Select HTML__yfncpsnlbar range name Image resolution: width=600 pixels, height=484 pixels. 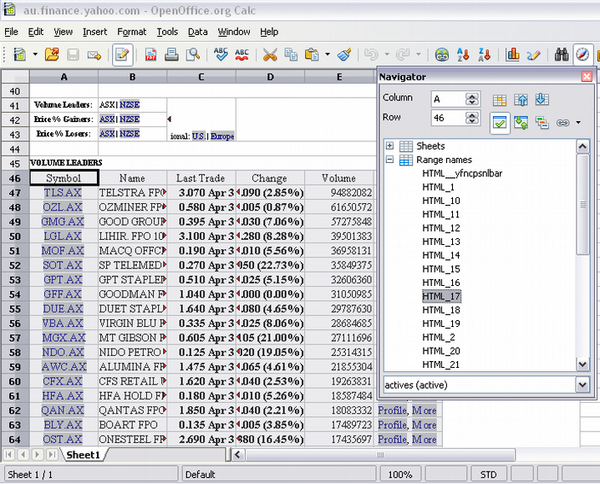(x=462, y=174)
